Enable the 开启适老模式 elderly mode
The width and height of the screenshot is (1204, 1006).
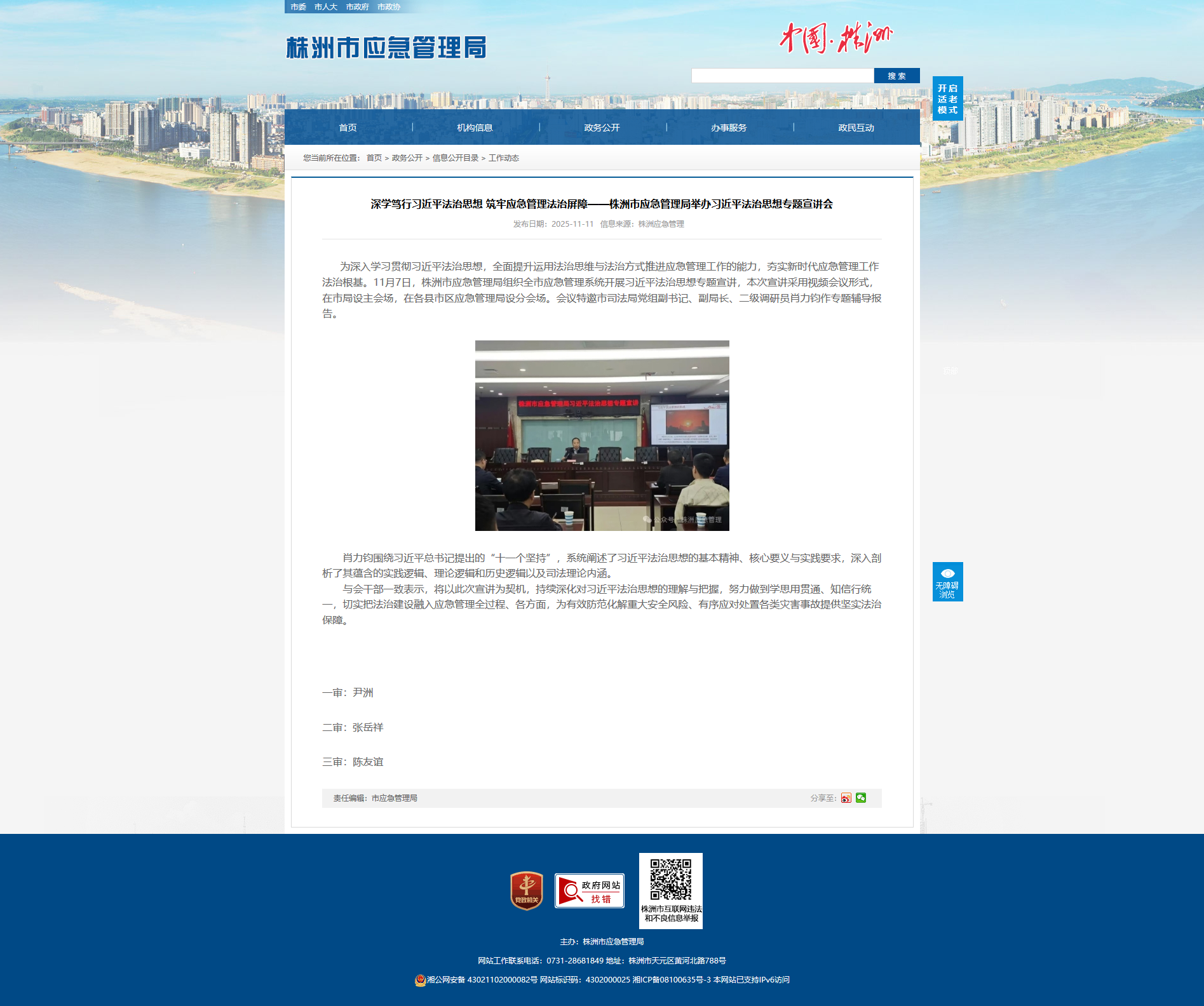coord(947,98)
